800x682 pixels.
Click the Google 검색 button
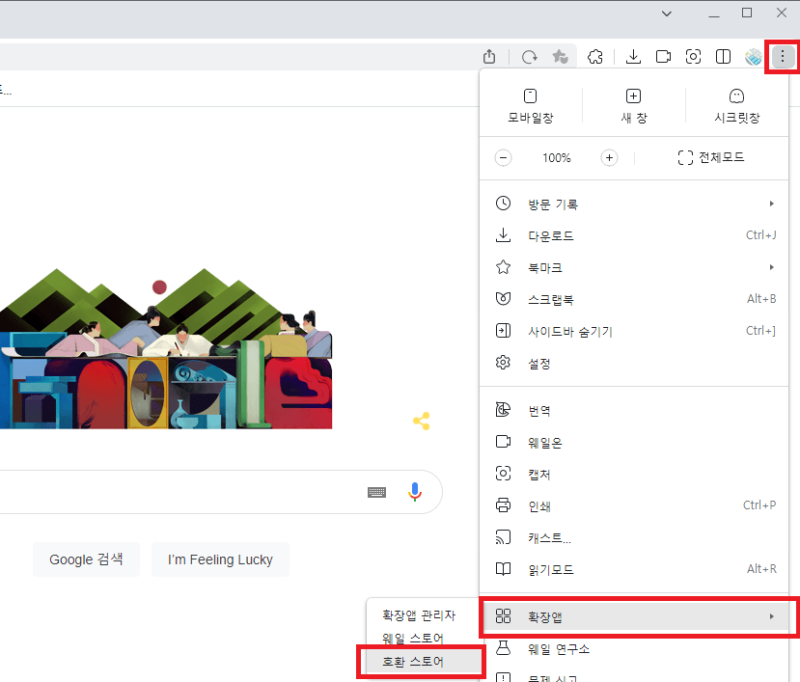86,560
